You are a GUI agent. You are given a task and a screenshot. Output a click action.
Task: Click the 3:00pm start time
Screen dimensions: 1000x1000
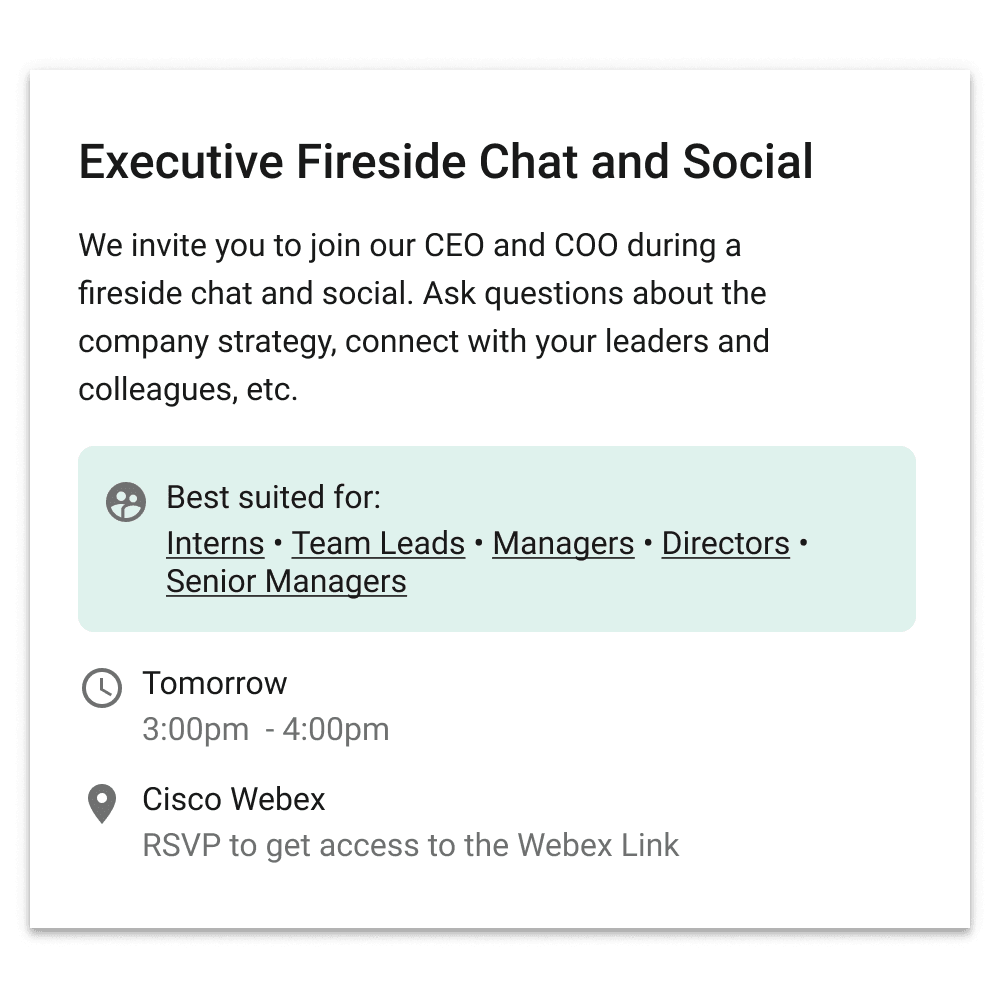click(x=195, y=730)
